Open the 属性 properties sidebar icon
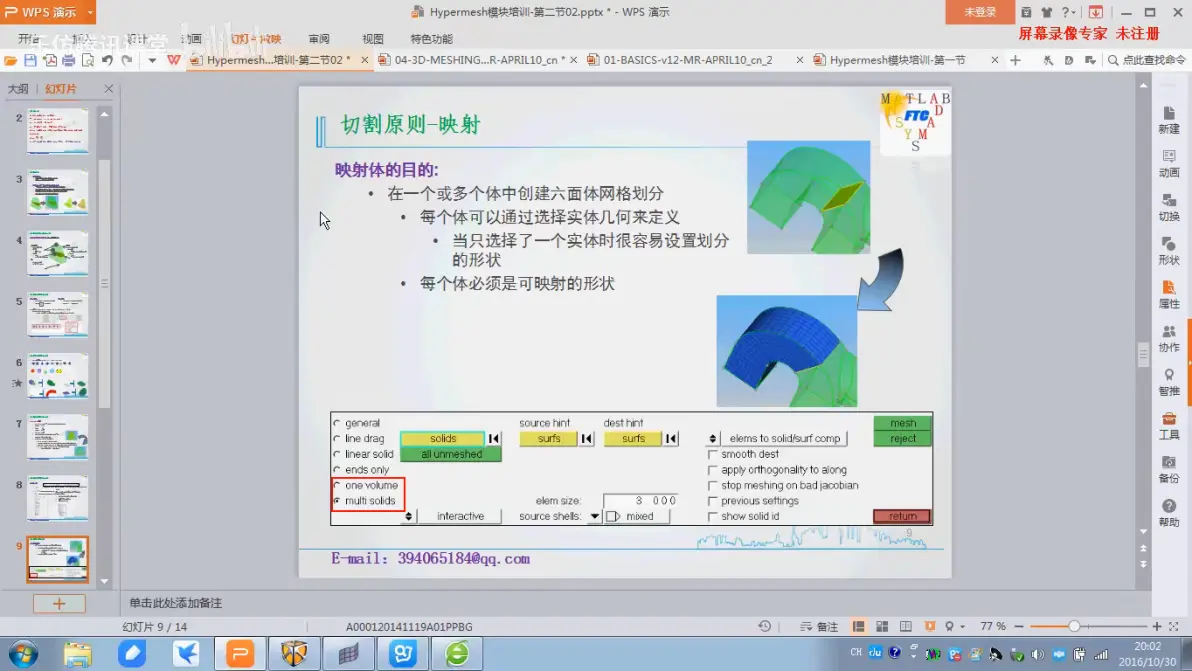This screenshot has height=671, width=1192. (x=1168, y=294)
